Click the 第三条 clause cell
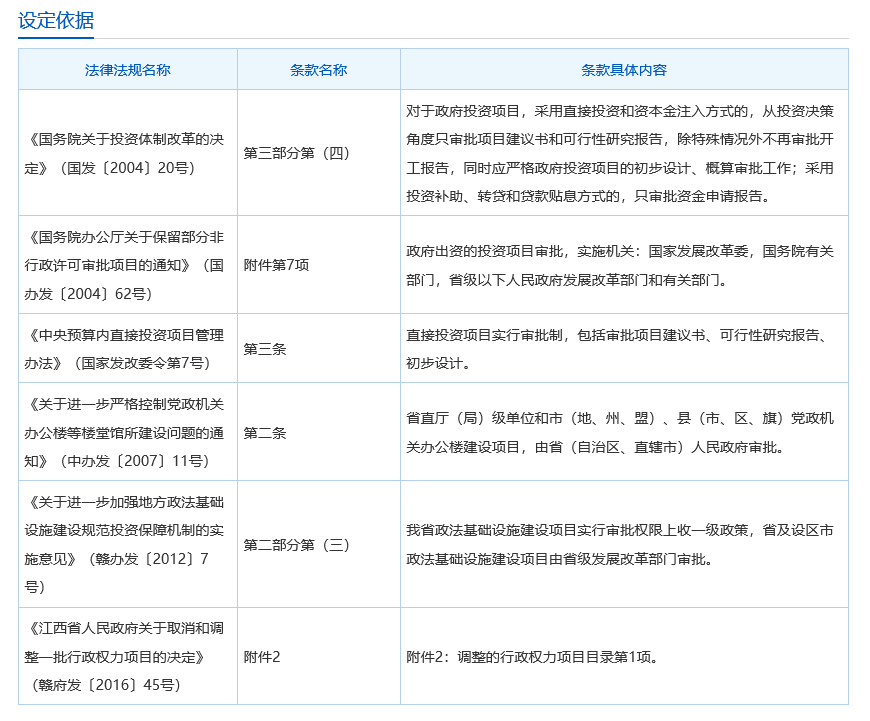The width and height of the screenshot is (870, 721). click(x=265, y=349)
